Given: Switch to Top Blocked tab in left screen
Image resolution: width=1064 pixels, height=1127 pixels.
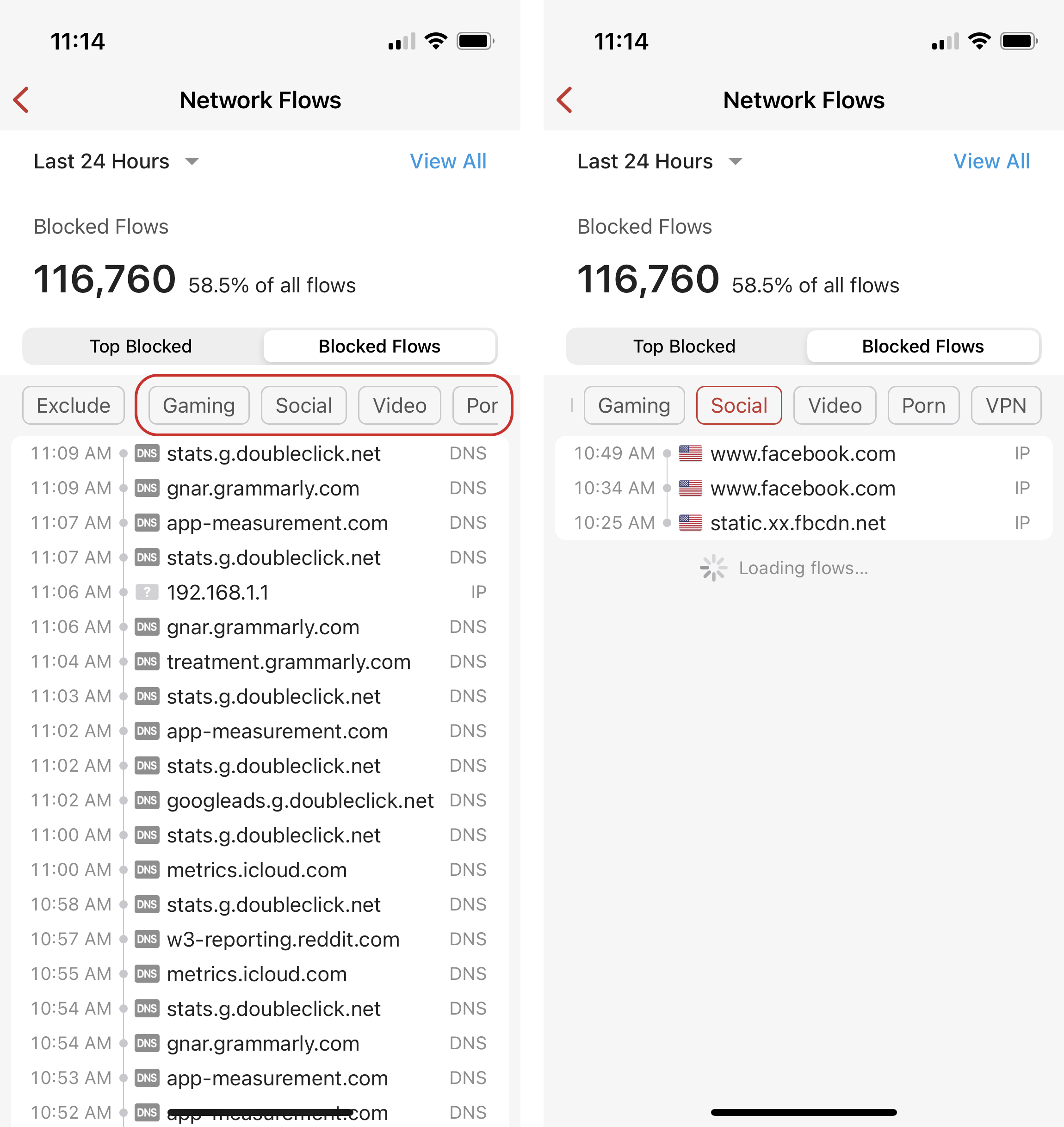Looking at the screenshot, I should point(141,347).
